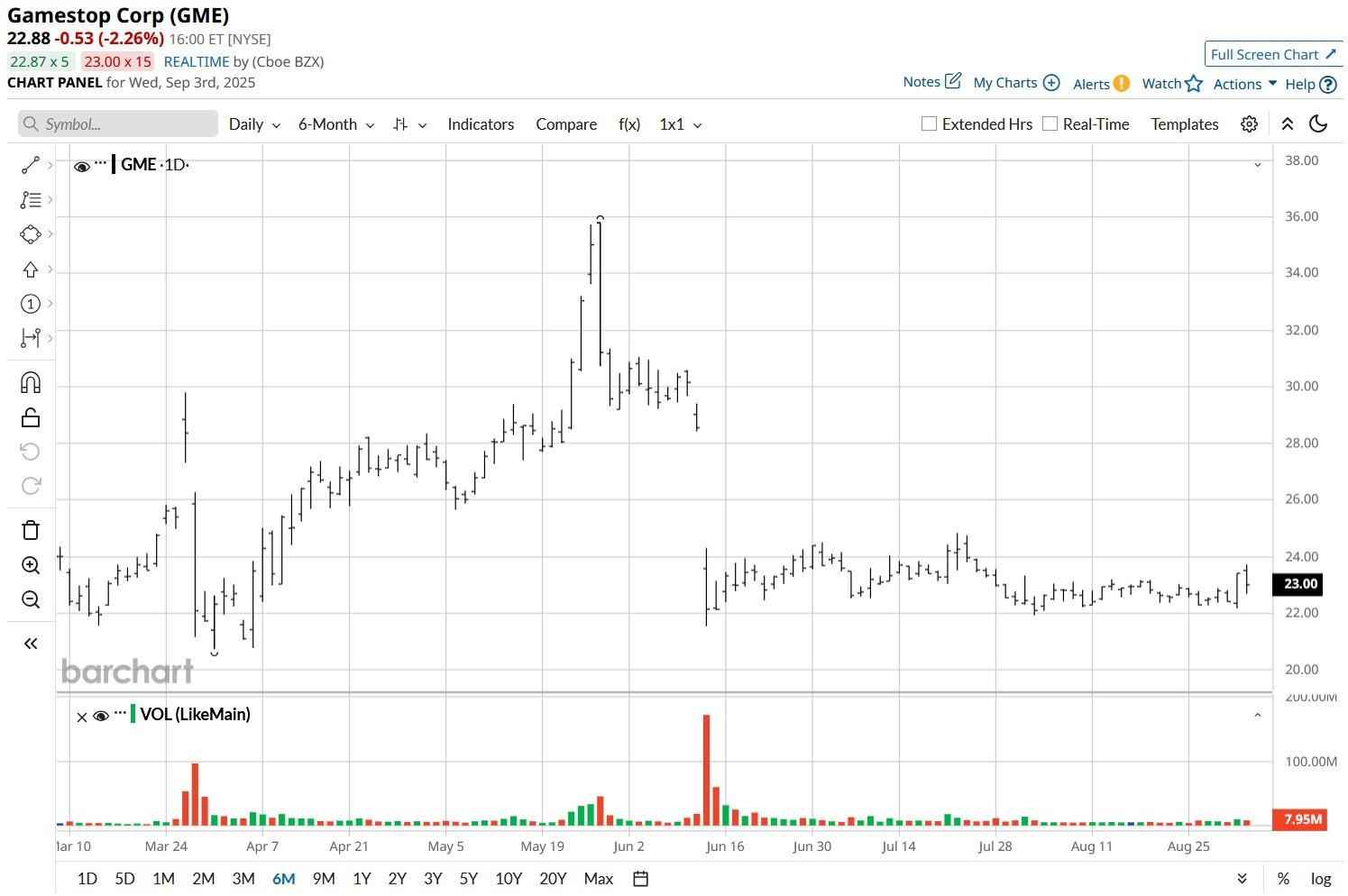Select the numbered label tool
Viewport: 1348px width, 896px height.
pos(30,304)
